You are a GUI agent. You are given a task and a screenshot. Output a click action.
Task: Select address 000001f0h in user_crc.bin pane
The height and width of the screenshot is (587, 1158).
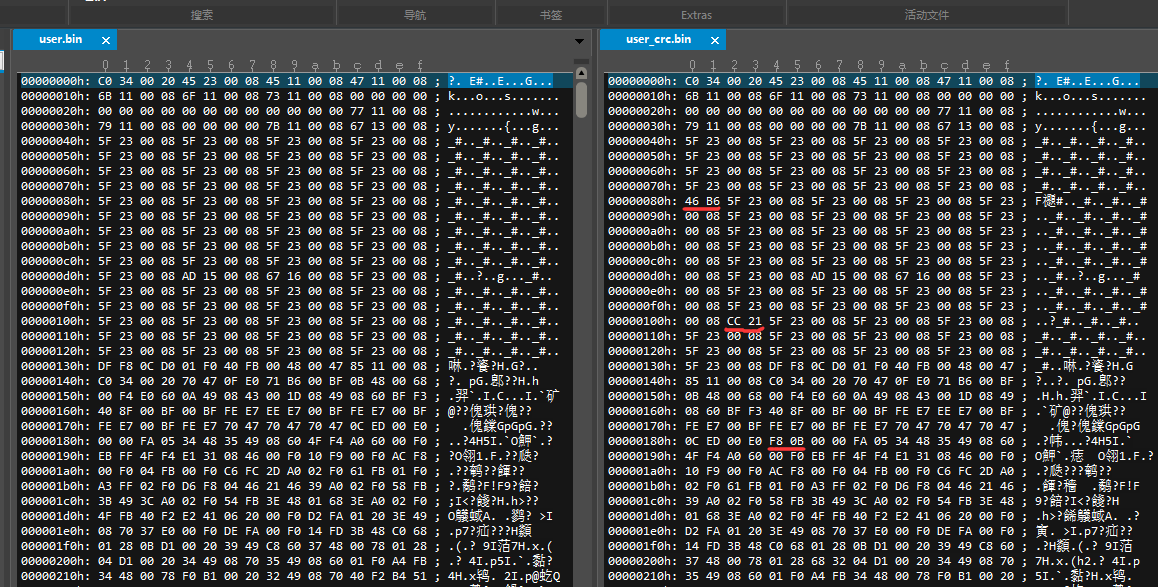pyautogui.click(x=643, y=546)
